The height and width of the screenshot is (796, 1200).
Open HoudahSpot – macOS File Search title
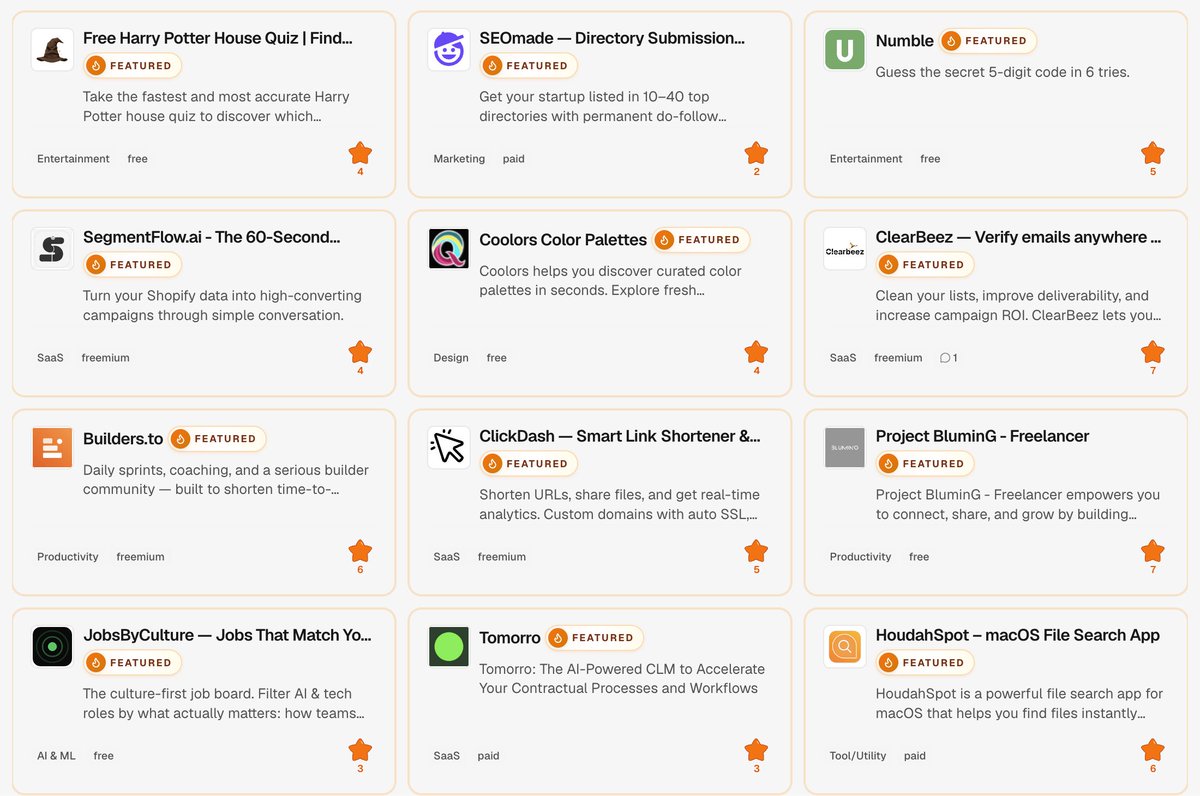1017,635
